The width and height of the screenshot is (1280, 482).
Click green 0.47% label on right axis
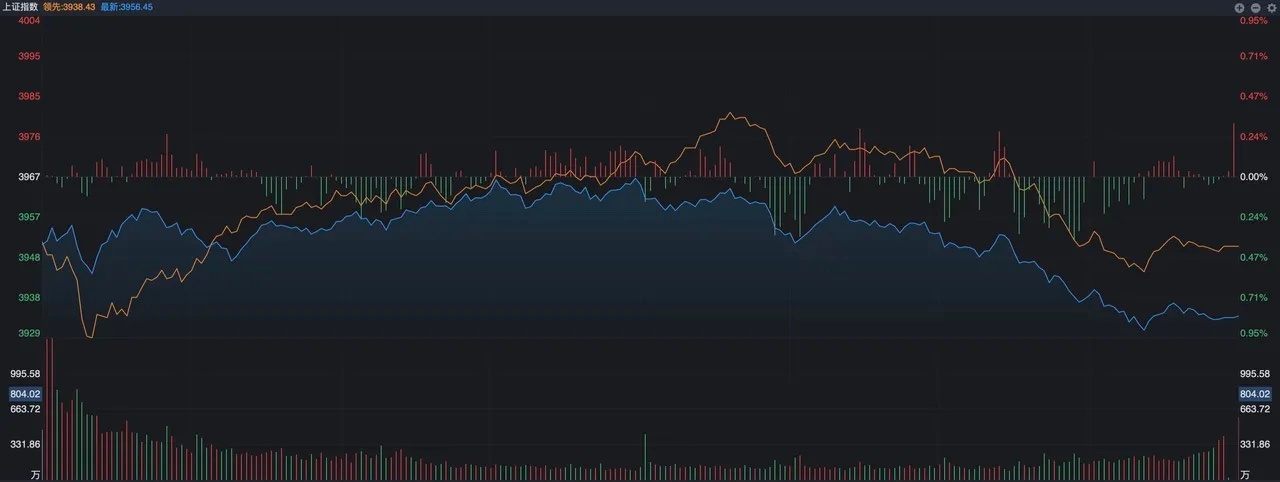pyautogui.click(x=1253, y=257)
